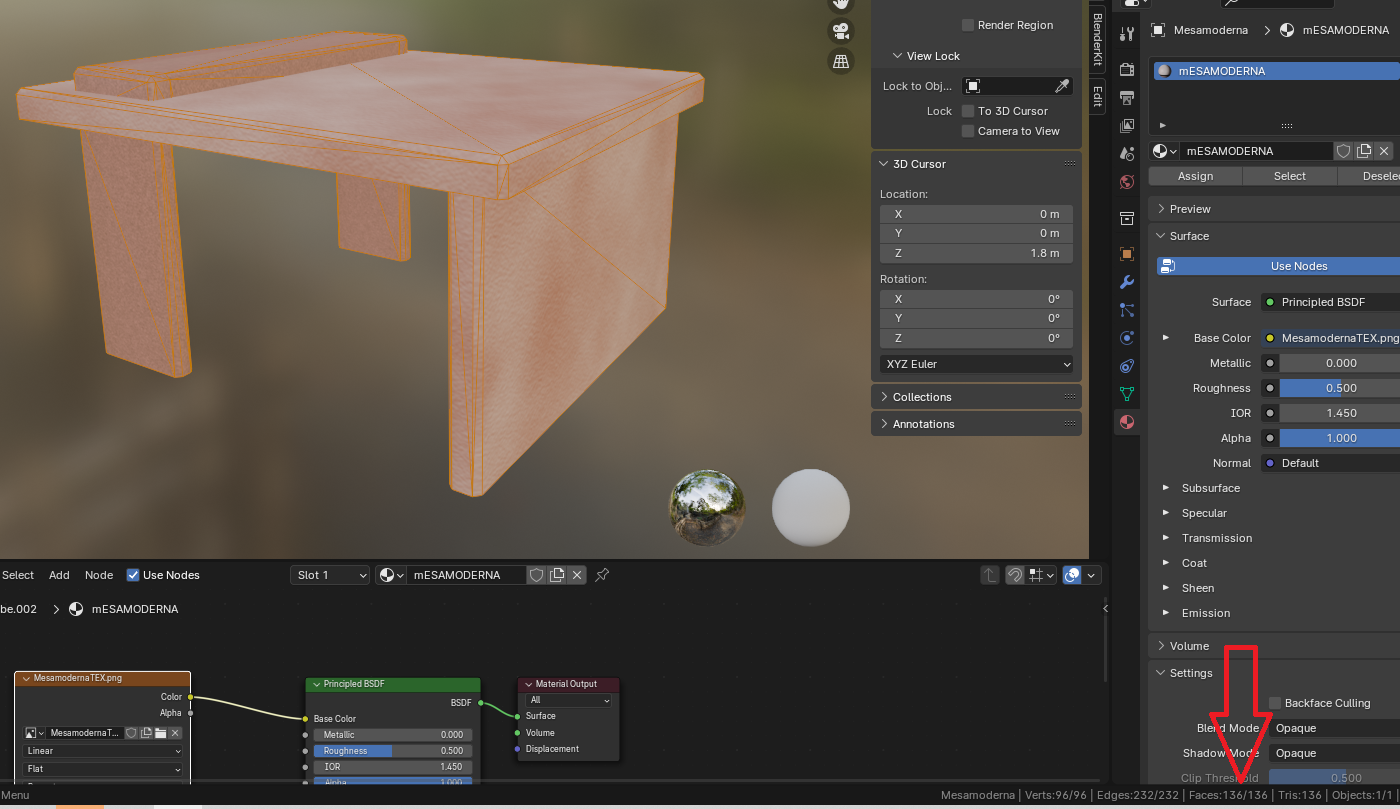Screen dimensions: 1400x809
Task: Click the Assign material button
Action: coord(1195,176)
